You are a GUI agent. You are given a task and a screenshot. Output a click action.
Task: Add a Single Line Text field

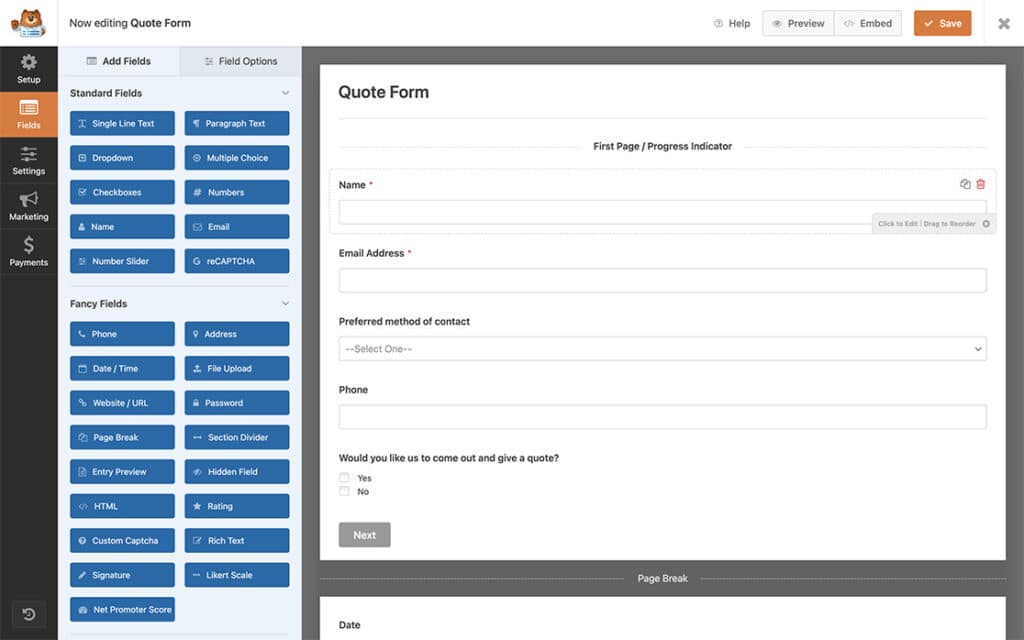click(122, 123)
